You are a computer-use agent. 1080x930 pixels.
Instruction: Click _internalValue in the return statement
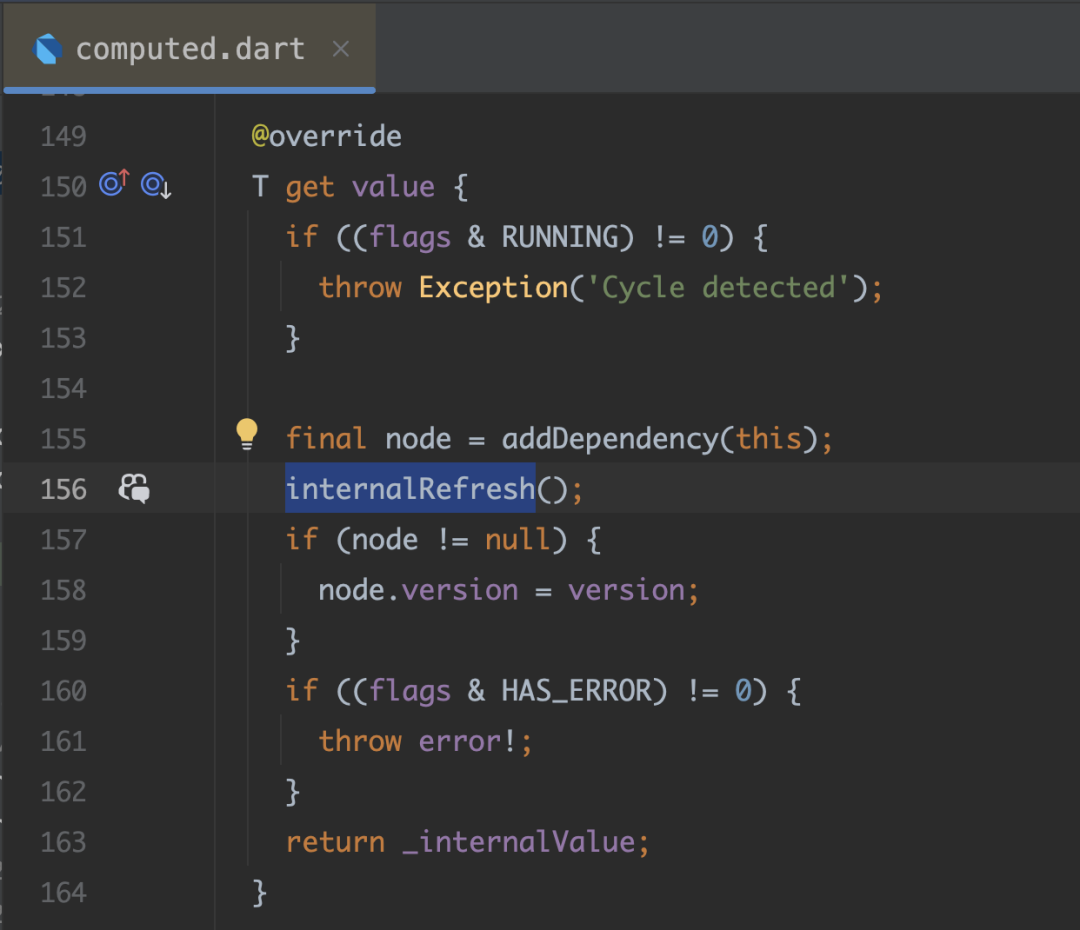point(518,842)
